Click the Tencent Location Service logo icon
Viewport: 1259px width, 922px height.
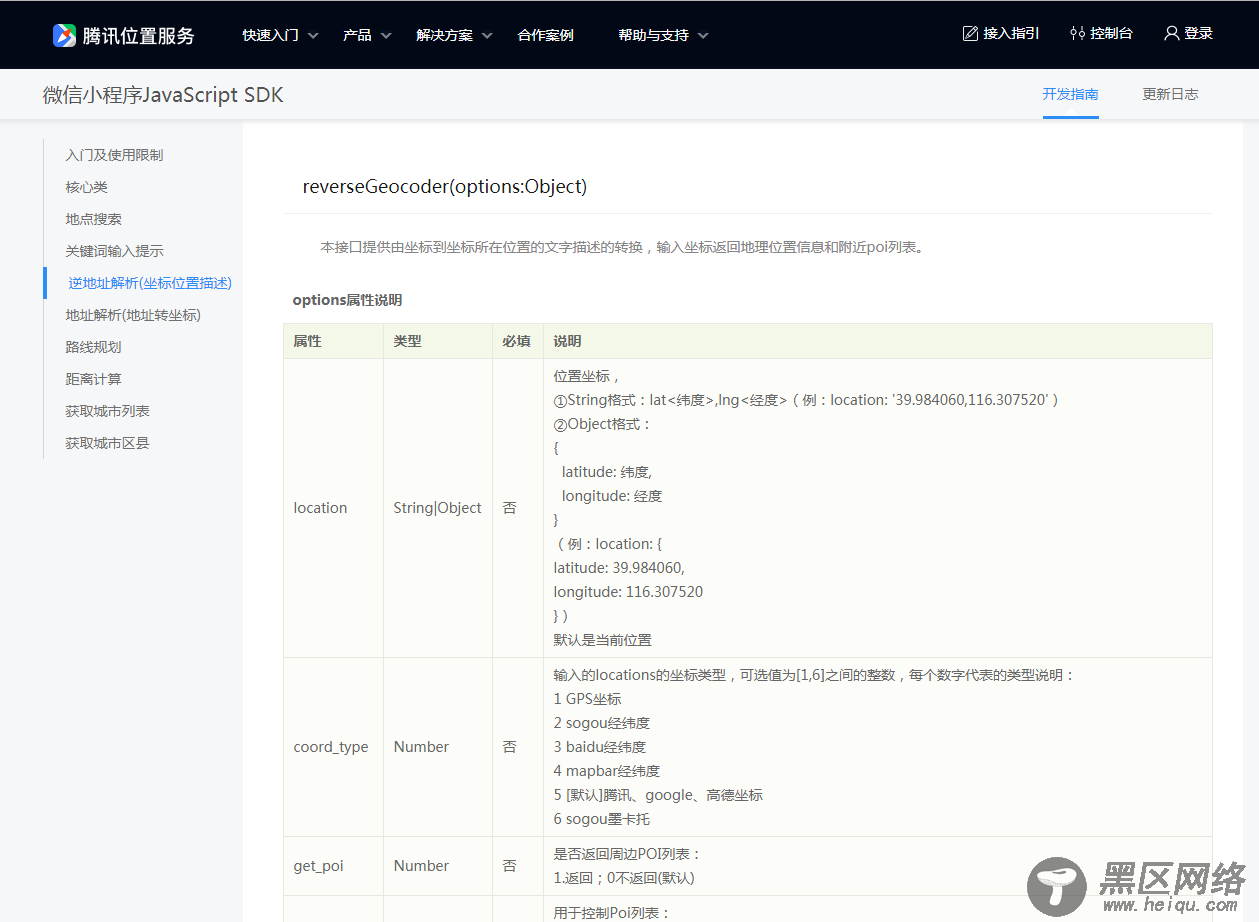[x=65, y=35]
